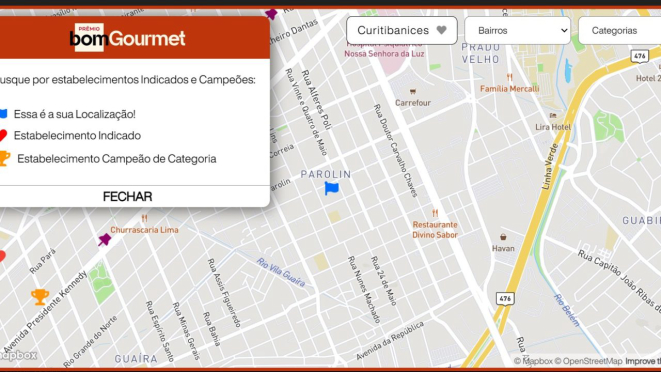Click the purple pin marker near Churrascaria Lima

coord(105,240)
